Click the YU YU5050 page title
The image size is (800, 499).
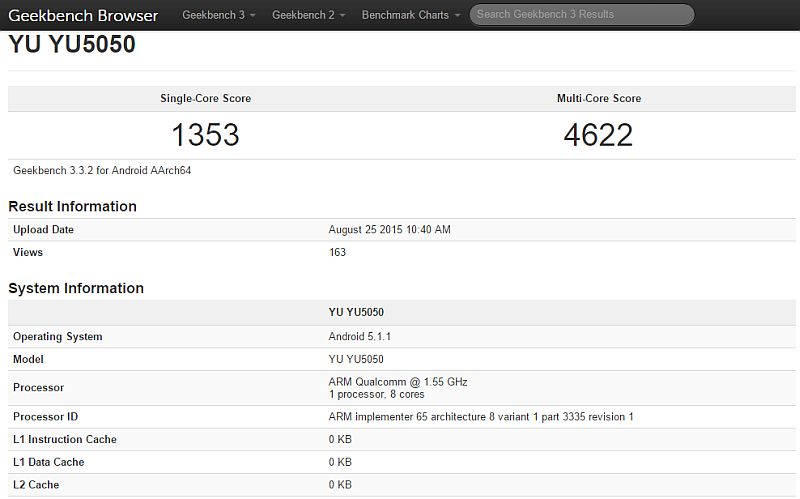click(x=72, y=45)
